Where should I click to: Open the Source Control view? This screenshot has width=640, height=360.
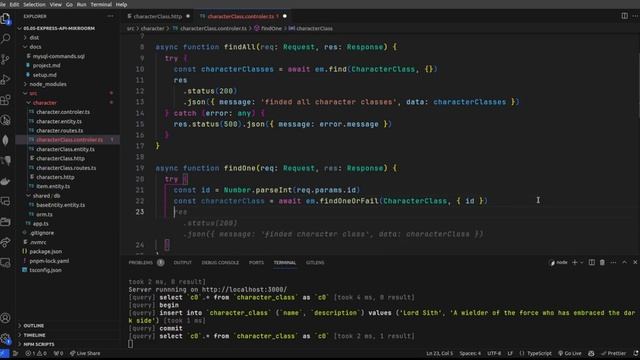click(6, 59)
